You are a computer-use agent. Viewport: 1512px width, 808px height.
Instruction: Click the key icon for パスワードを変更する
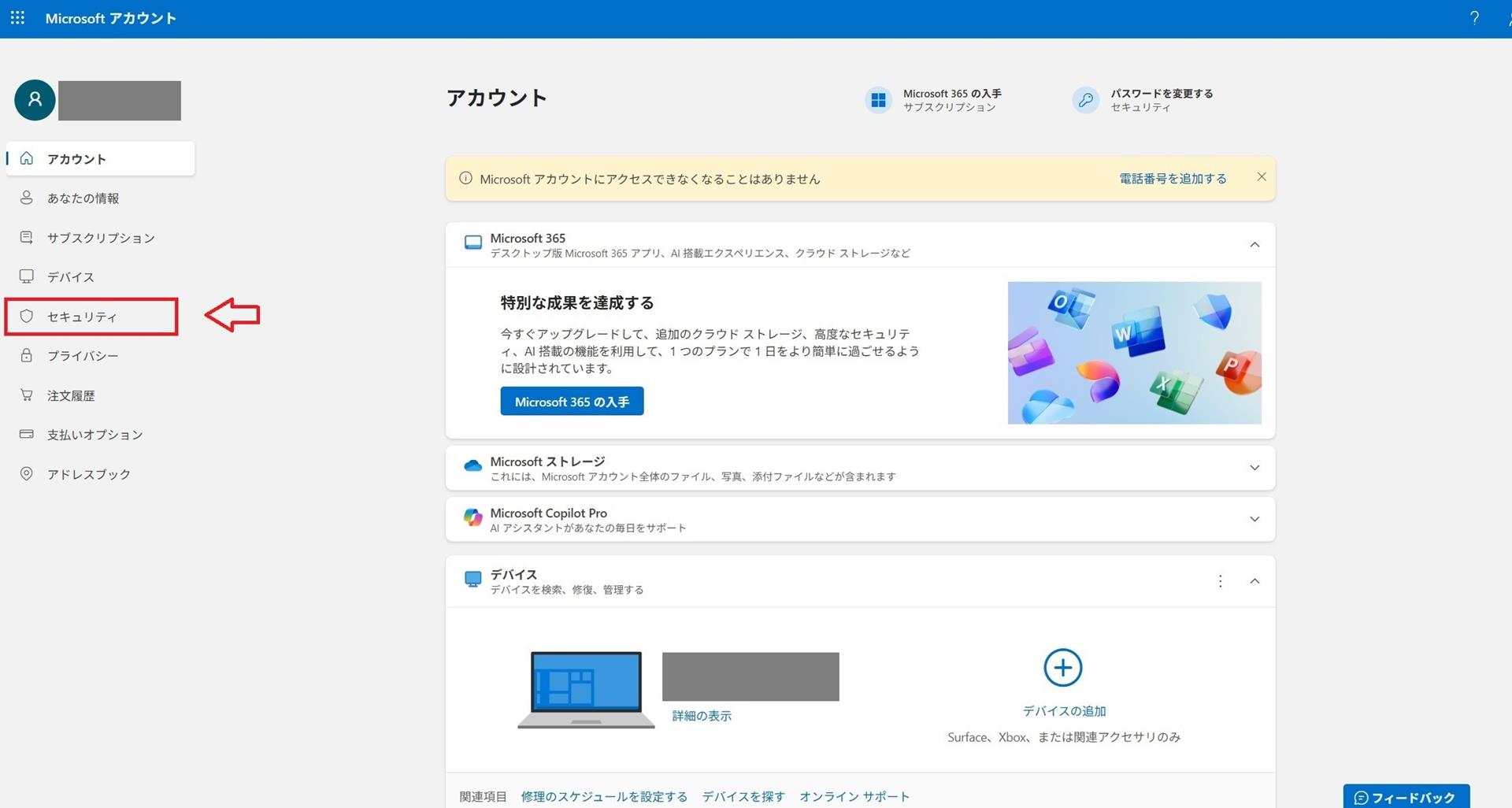1085,100
